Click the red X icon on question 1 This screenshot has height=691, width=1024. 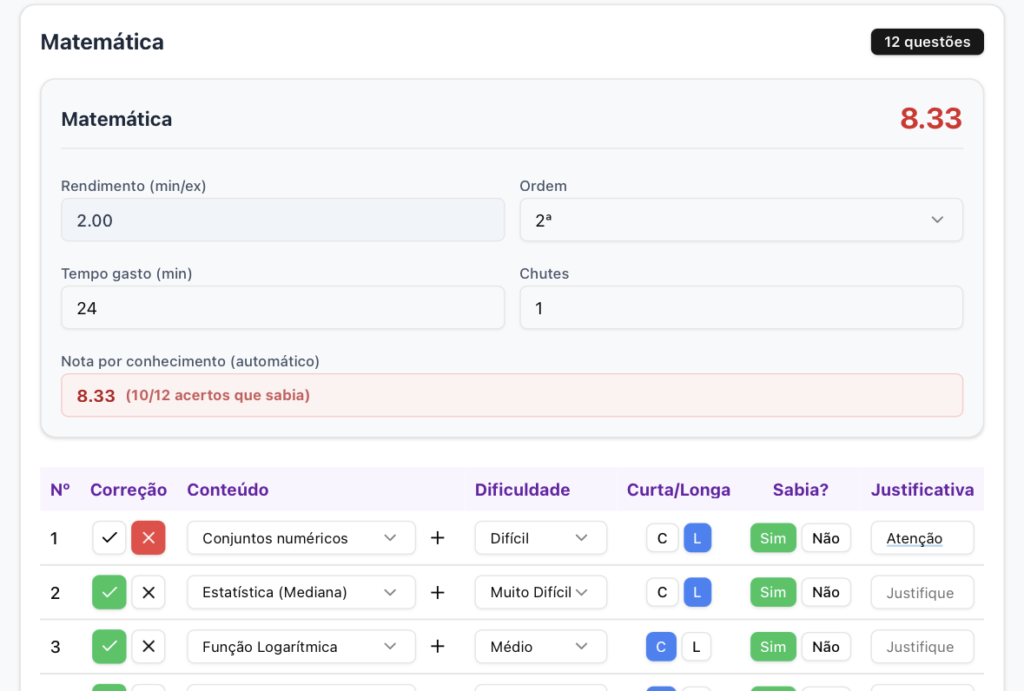click(x=148, y=538)
